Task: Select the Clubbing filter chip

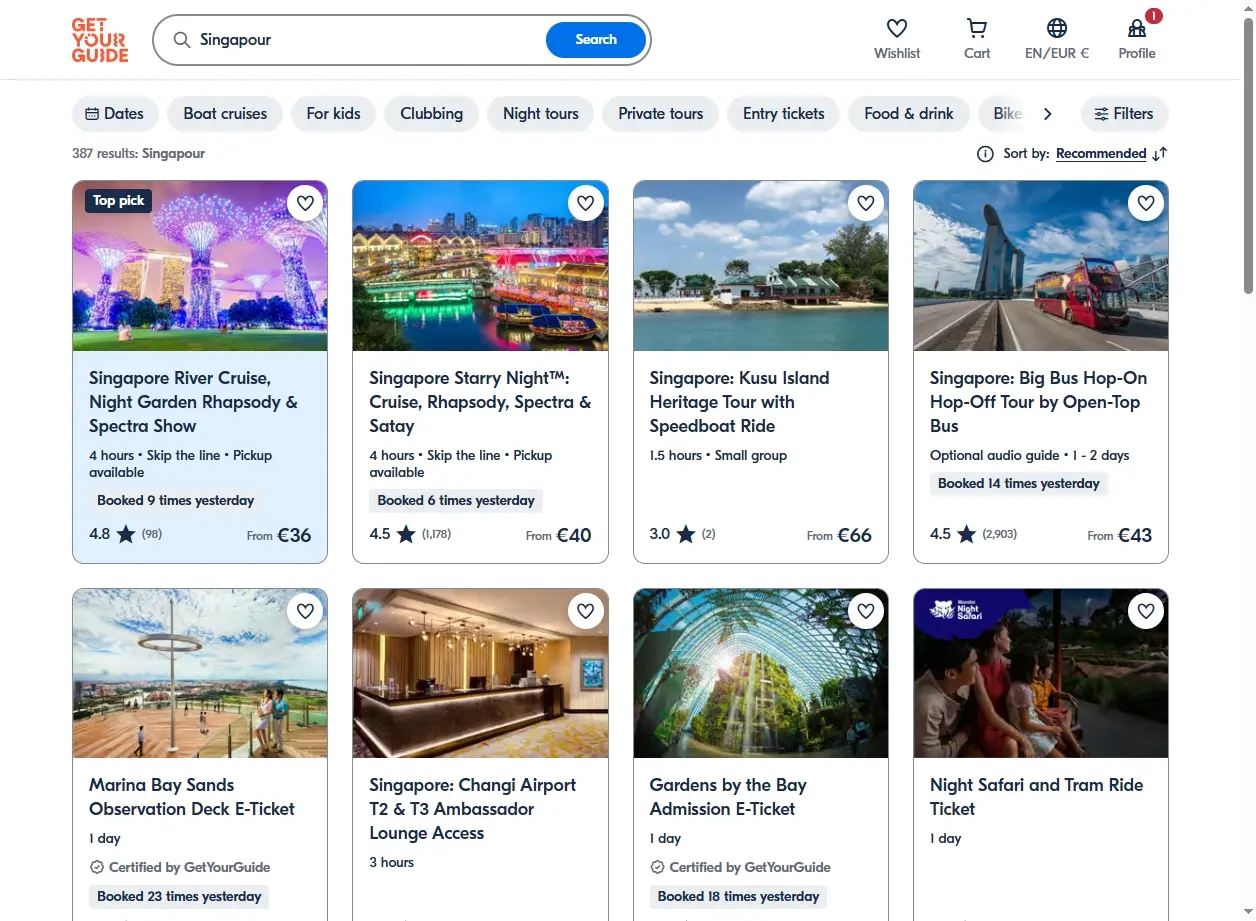Action: (x=431, y=114)
